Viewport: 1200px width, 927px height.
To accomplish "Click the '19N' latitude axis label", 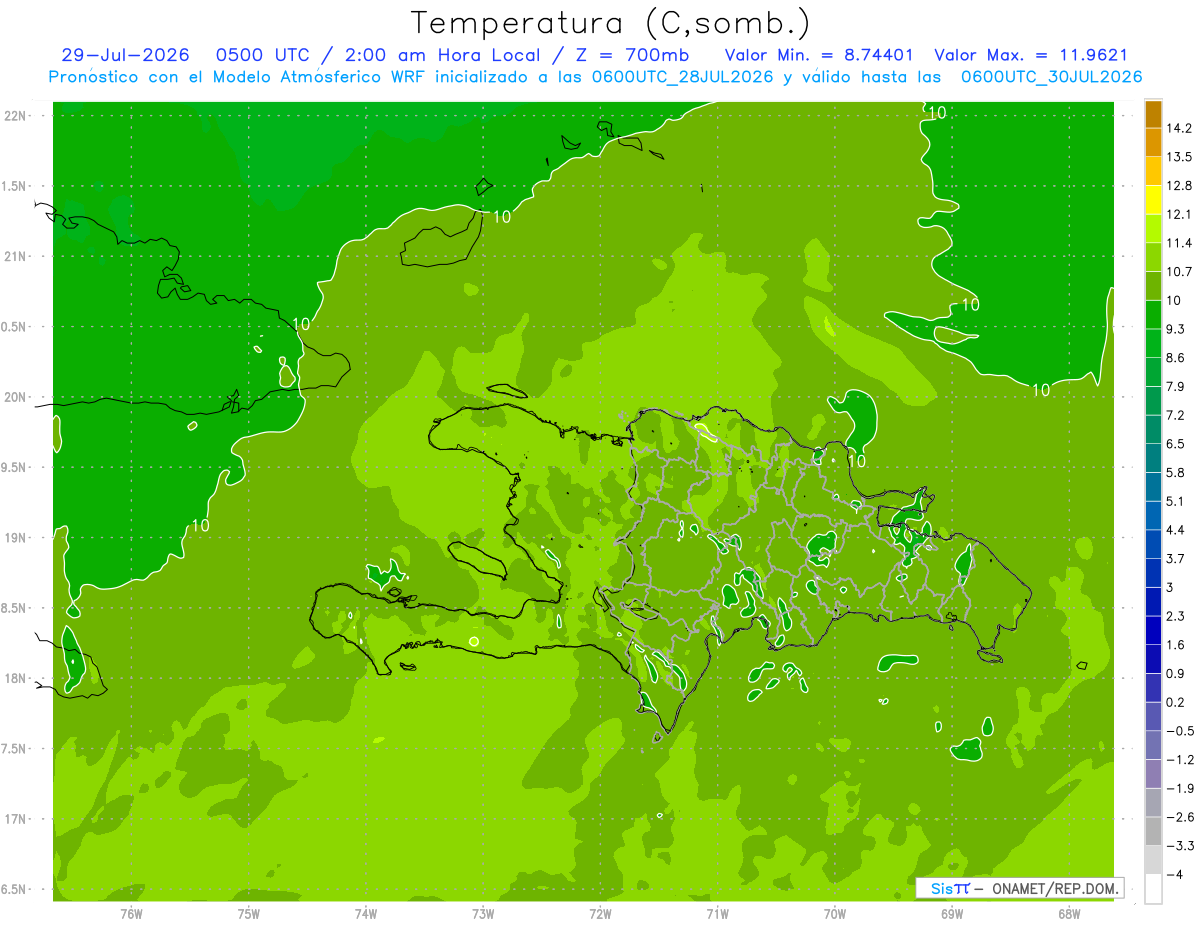I will [x=15, y=537].
